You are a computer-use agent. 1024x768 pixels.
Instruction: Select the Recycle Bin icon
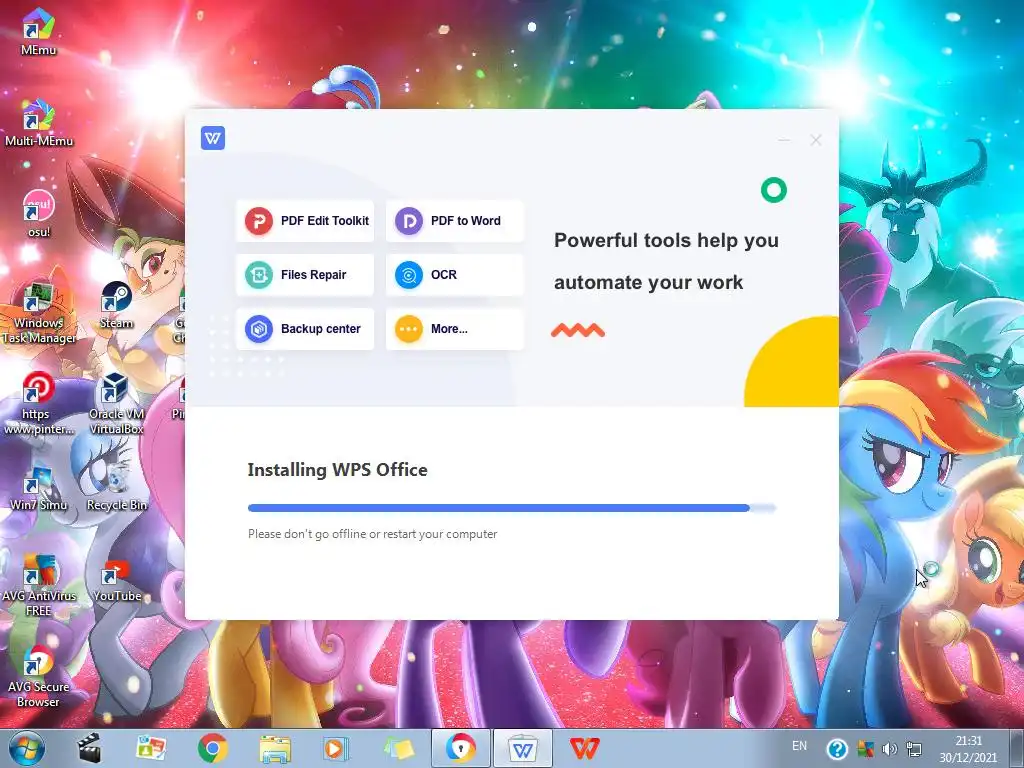click(x=116, y=487)
